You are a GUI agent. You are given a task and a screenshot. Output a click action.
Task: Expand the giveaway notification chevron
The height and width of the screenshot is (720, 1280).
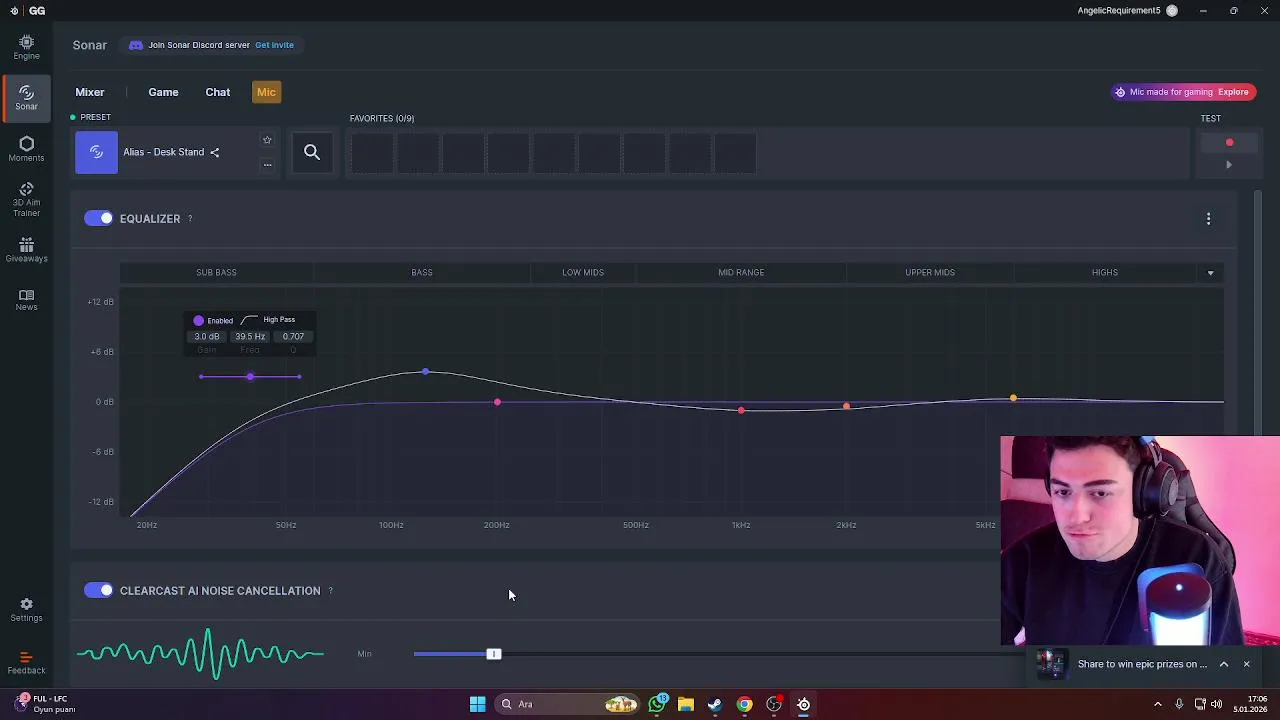1223,664
